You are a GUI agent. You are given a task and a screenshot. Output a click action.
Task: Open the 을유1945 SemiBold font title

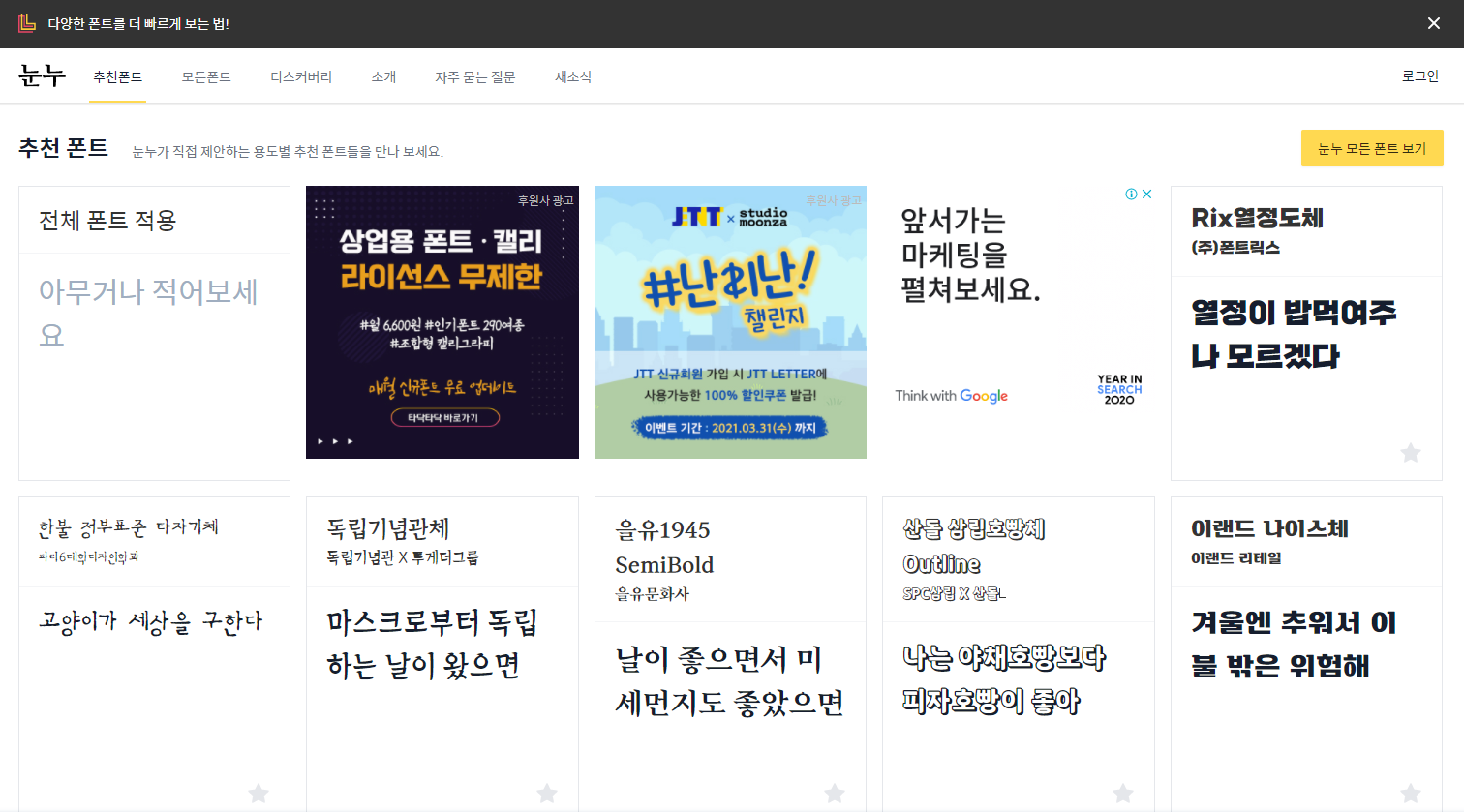[664, 547]
